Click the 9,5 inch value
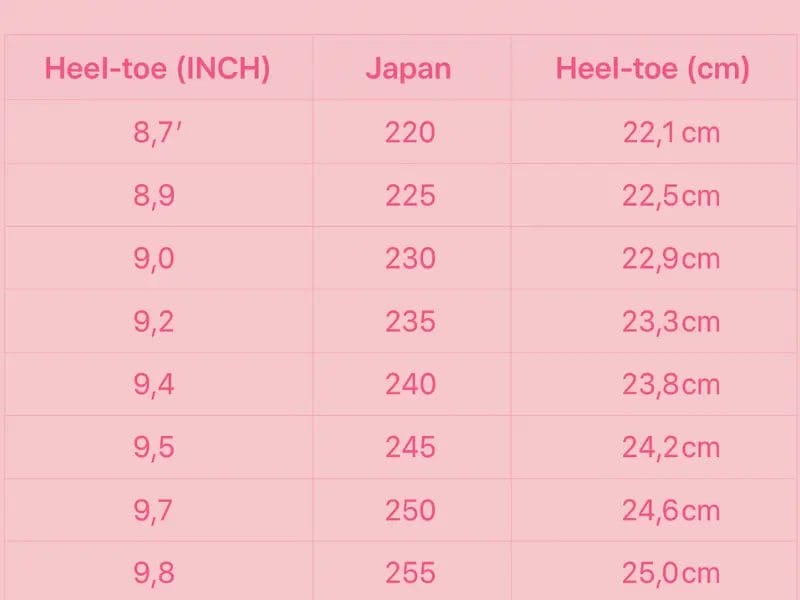800x600 pixels. [154, 447]
